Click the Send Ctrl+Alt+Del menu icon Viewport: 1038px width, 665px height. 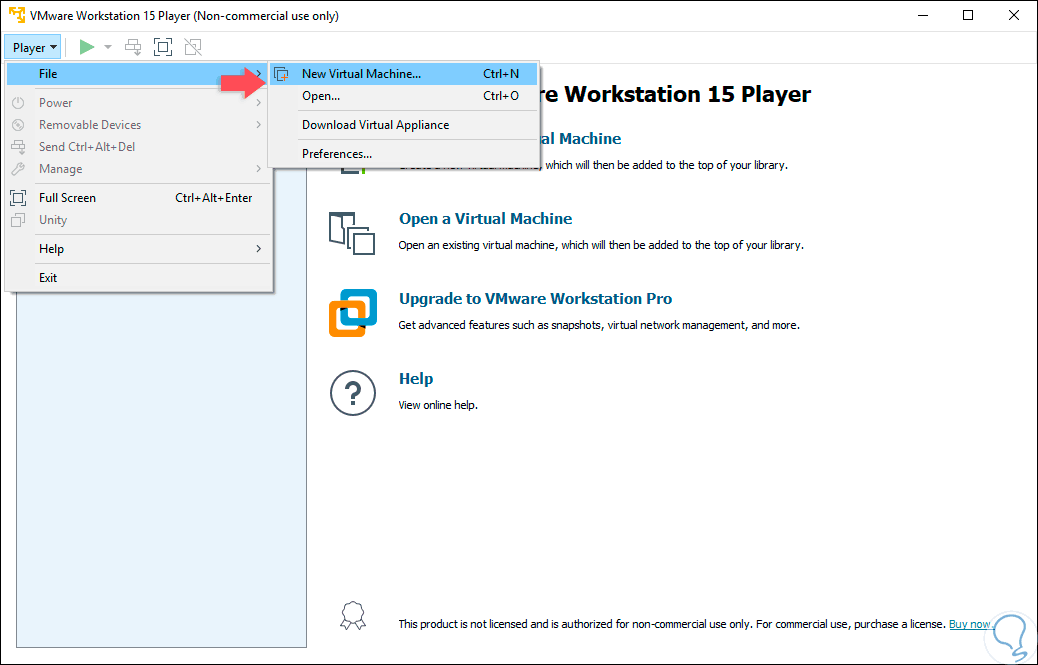click(19, 147)
